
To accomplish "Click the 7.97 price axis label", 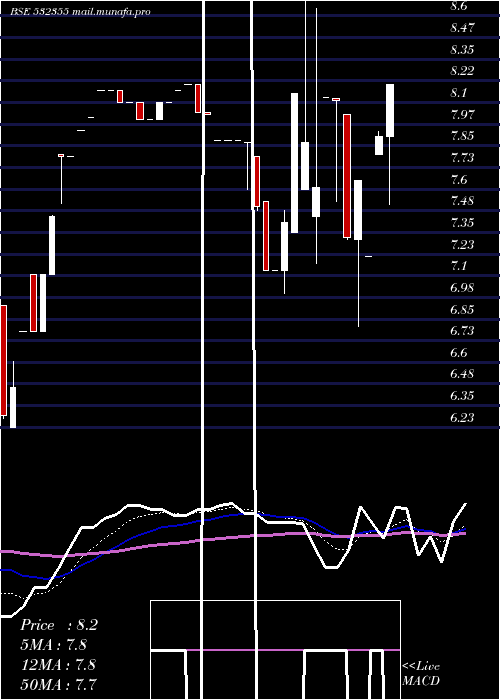I will point(462,114).
